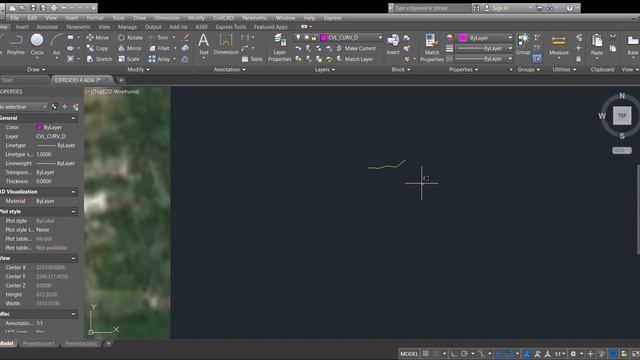The width and height of the screenshot is (640, 360).
Task: Activate the Mirror tool
Action: [x=130, y=48]
